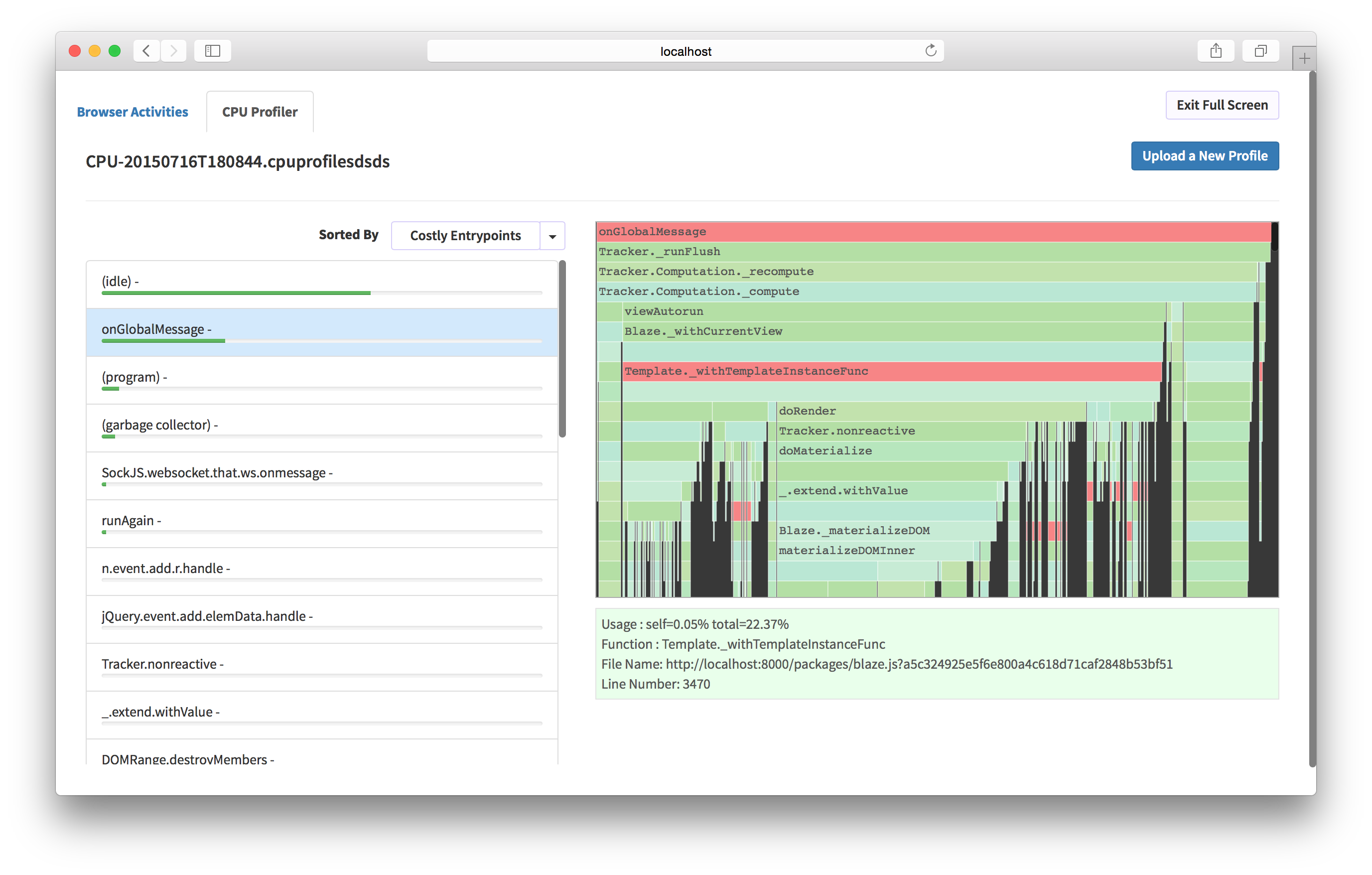1372x875 pixels.
Task: Focus the localhost address bar
Action: [686, 51]
